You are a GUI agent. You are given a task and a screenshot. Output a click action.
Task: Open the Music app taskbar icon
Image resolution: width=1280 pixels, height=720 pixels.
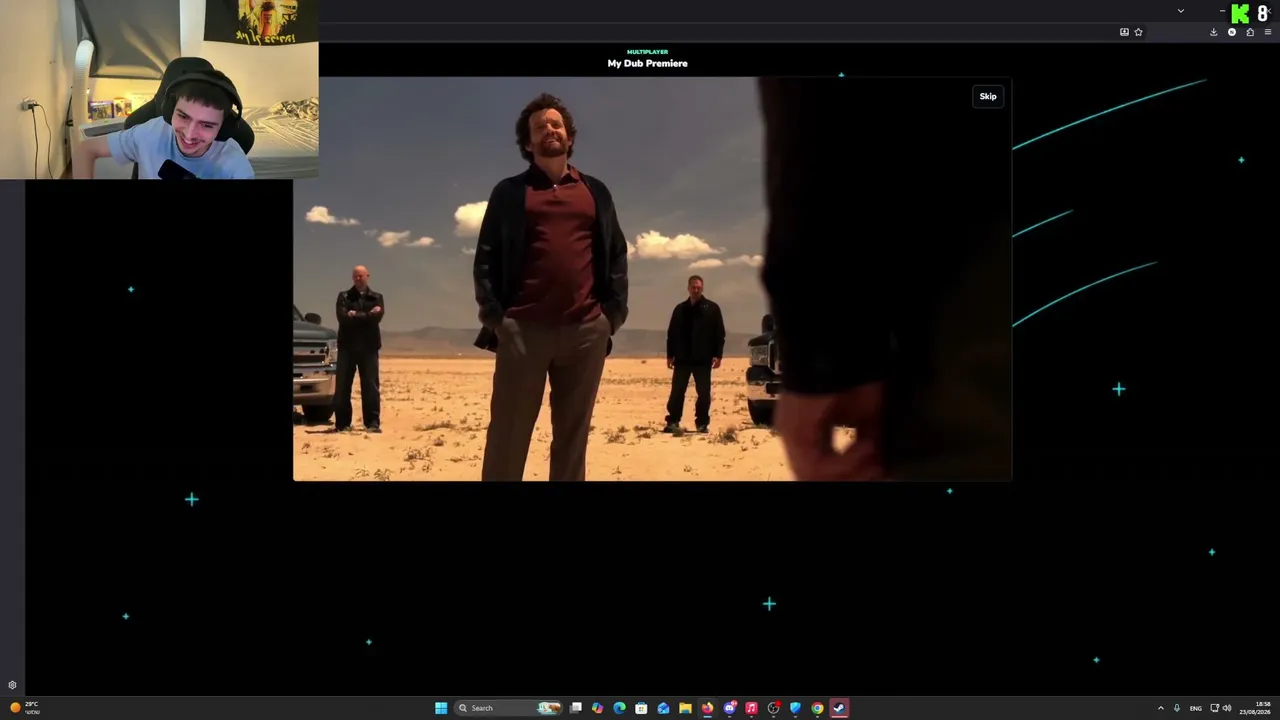click(751, 708)
